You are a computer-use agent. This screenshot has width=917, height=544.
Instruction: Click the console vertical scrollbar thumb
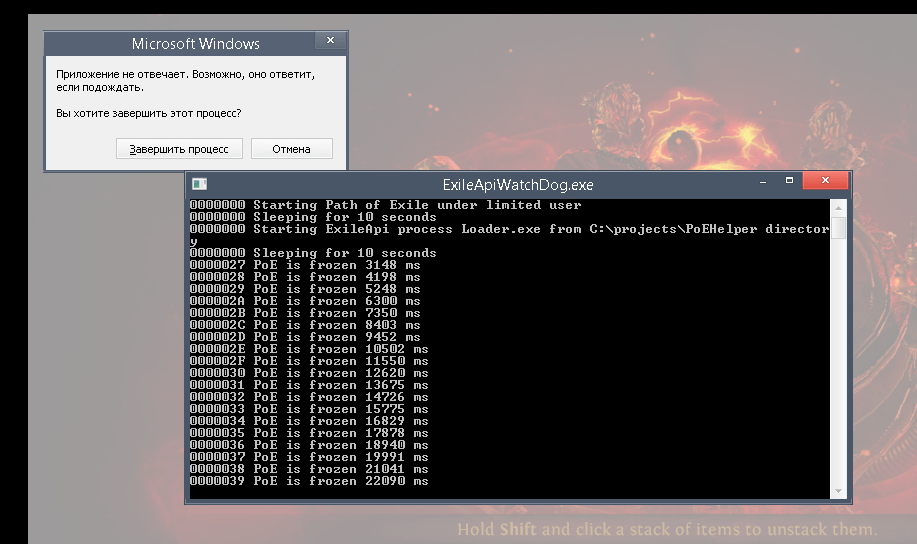pyautogui.click(x=839, y=228)
